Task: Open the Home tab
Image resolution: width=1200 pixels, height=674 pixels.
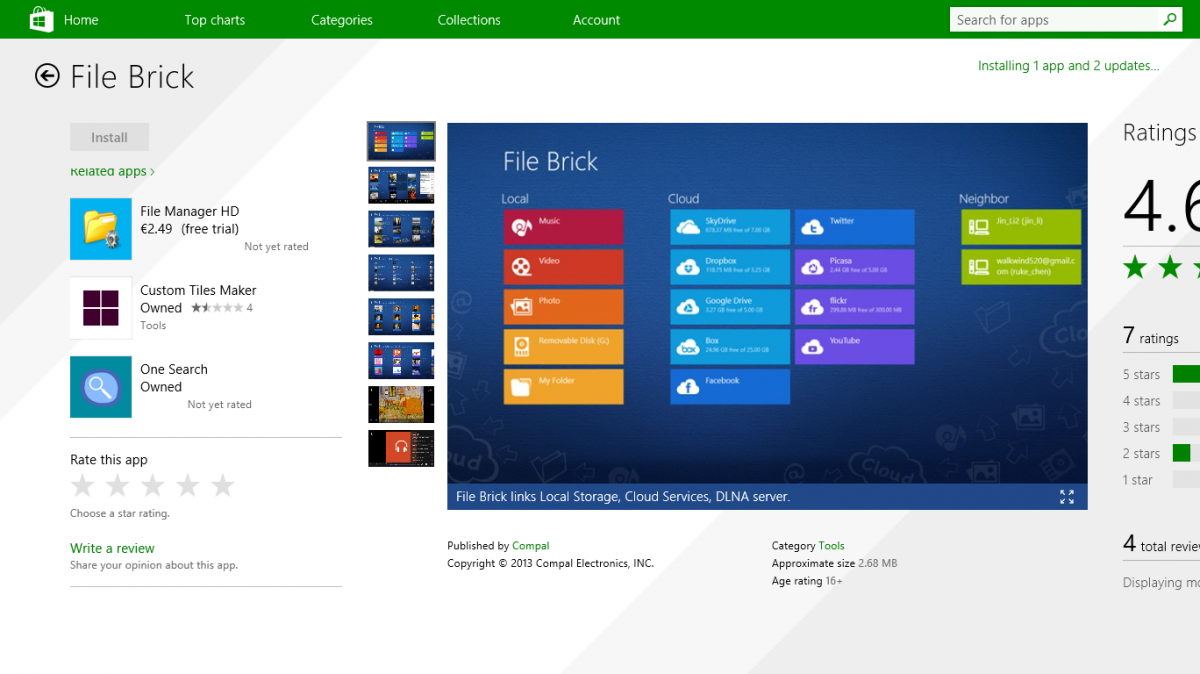Action: [81, 20]
